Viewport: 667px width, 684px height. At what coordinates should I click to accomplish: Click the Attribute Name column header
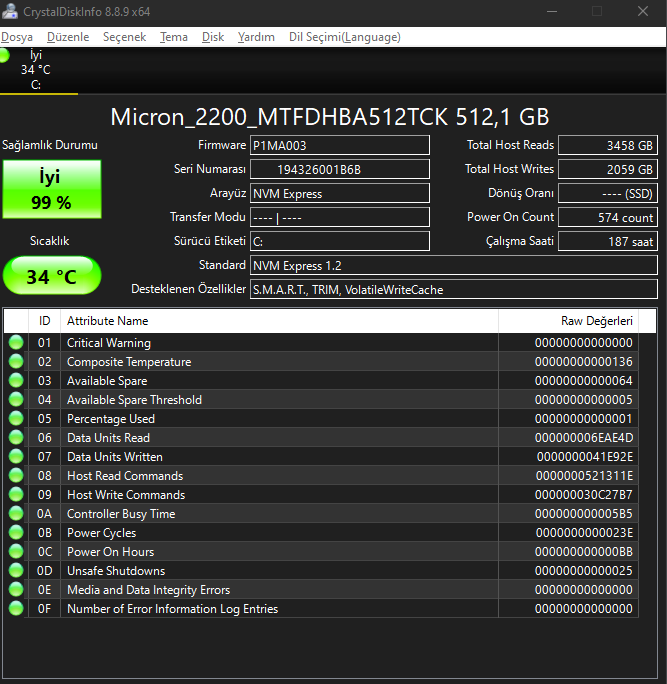279,321
